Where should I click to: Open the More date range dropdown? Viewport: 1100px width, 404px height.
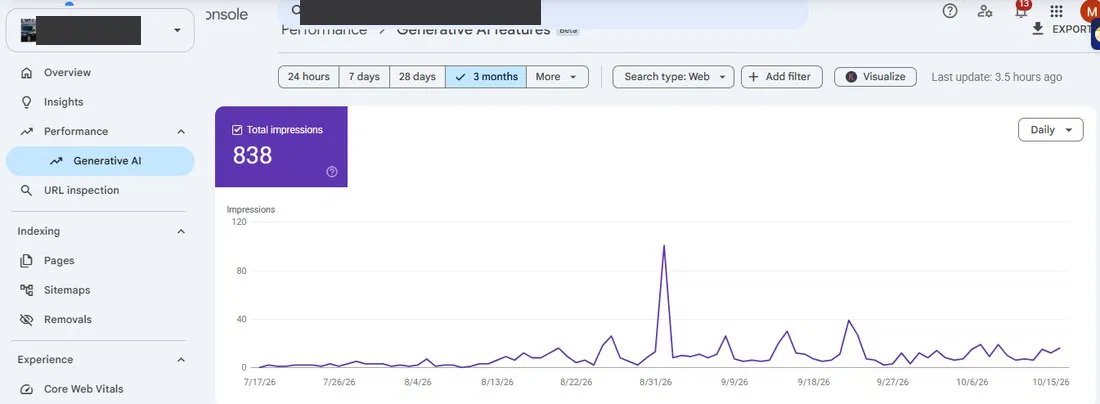[x=557, y=76]
